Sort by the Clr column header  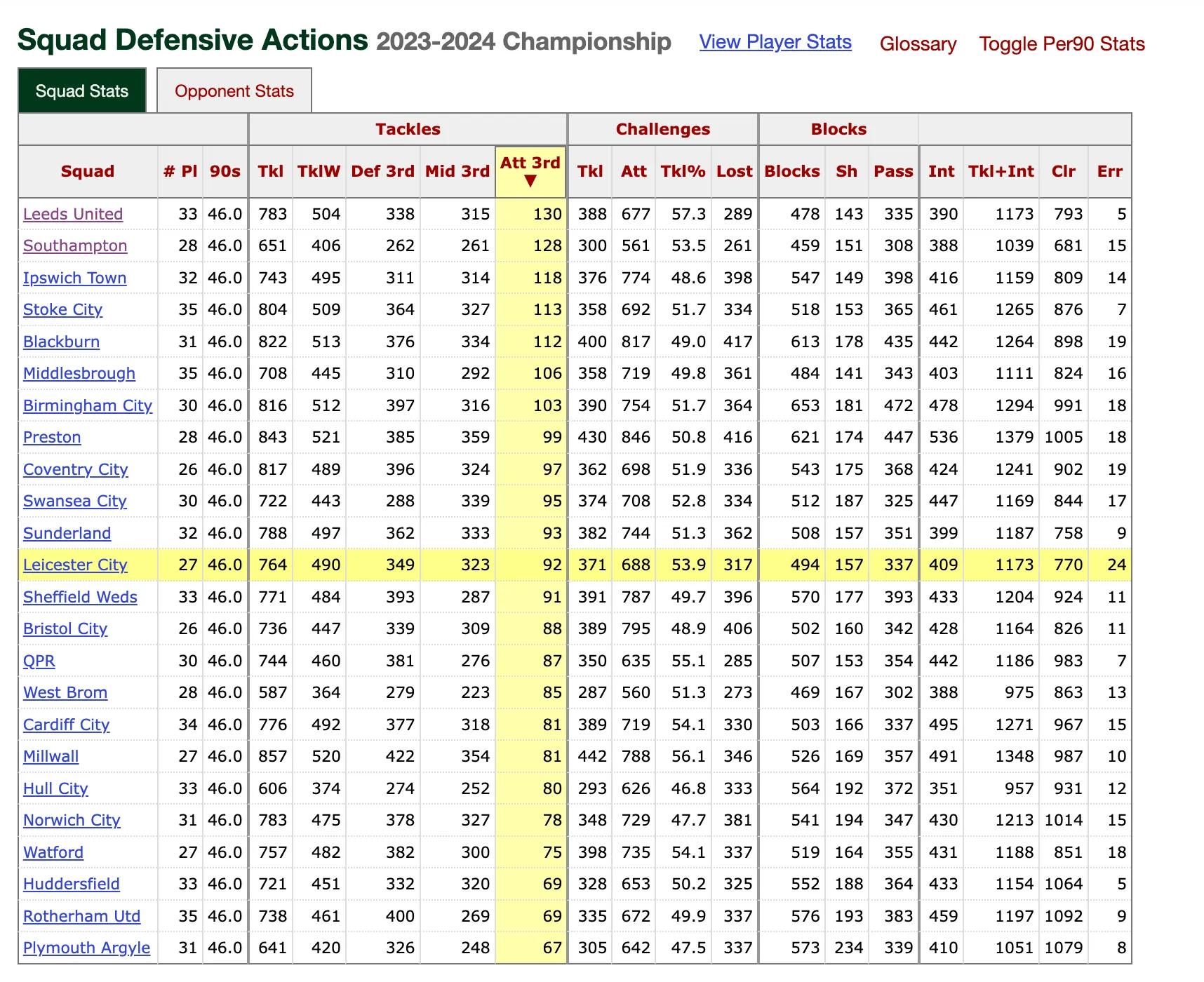click(x=1064, y=171)
